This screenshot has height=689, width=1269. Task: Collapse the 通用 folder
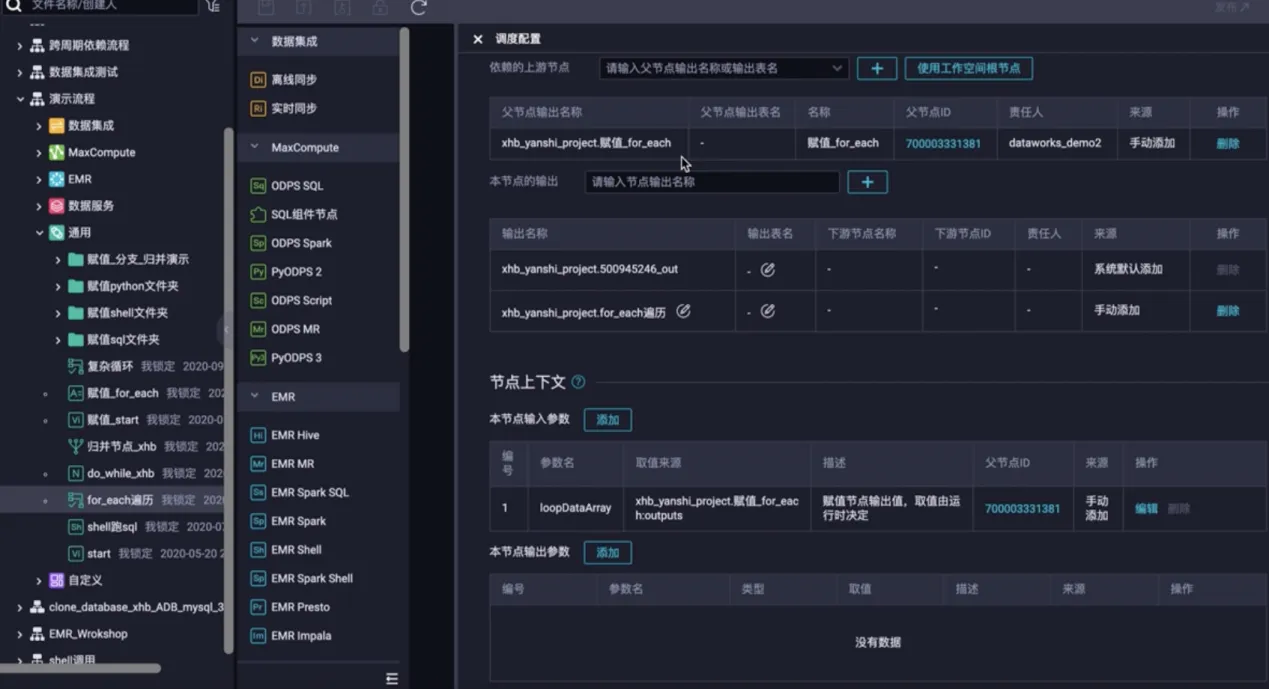tap(39, 233)
